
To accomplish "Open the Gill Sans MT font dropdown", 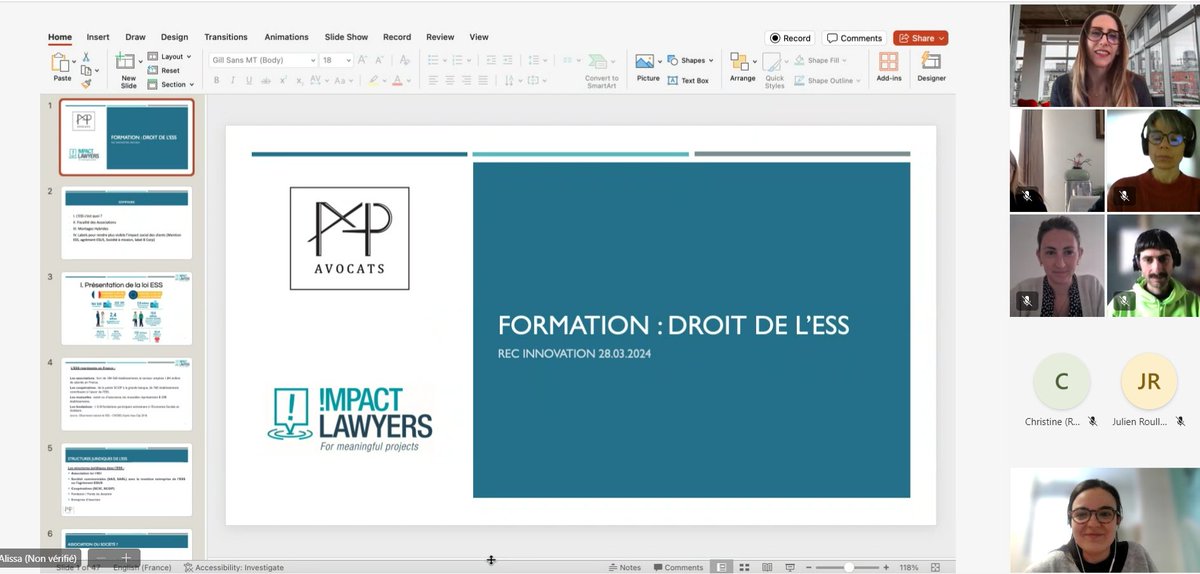I will (x=312, y=61).
